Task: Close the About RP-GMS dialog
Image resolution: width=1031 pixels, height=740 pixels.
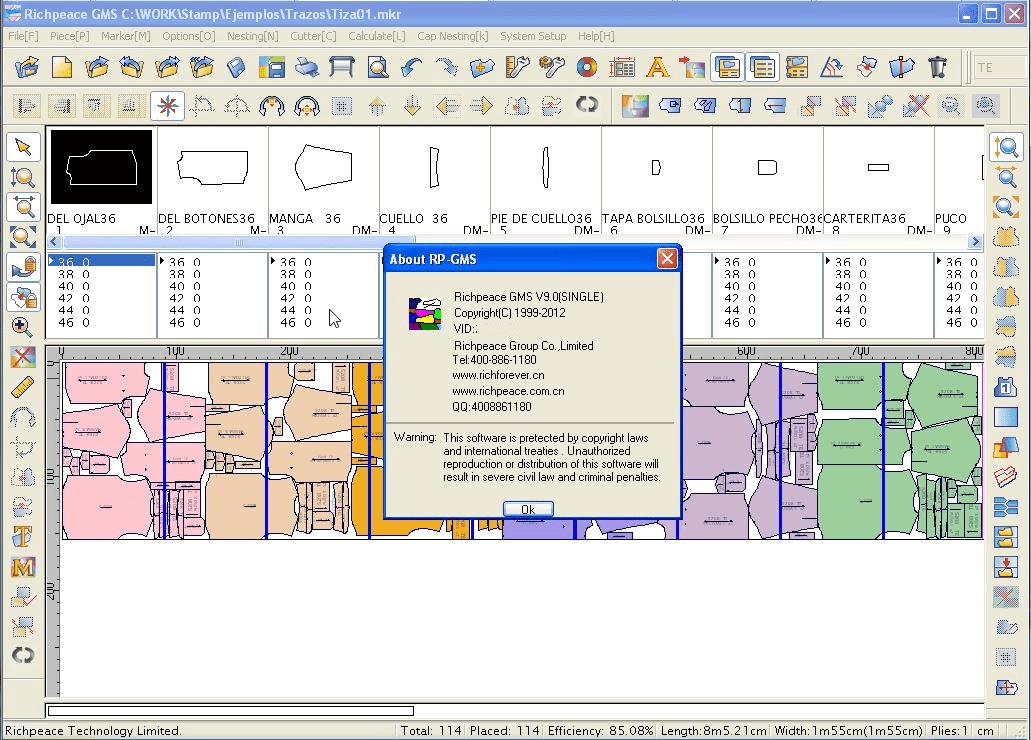Action: point(667,259)
